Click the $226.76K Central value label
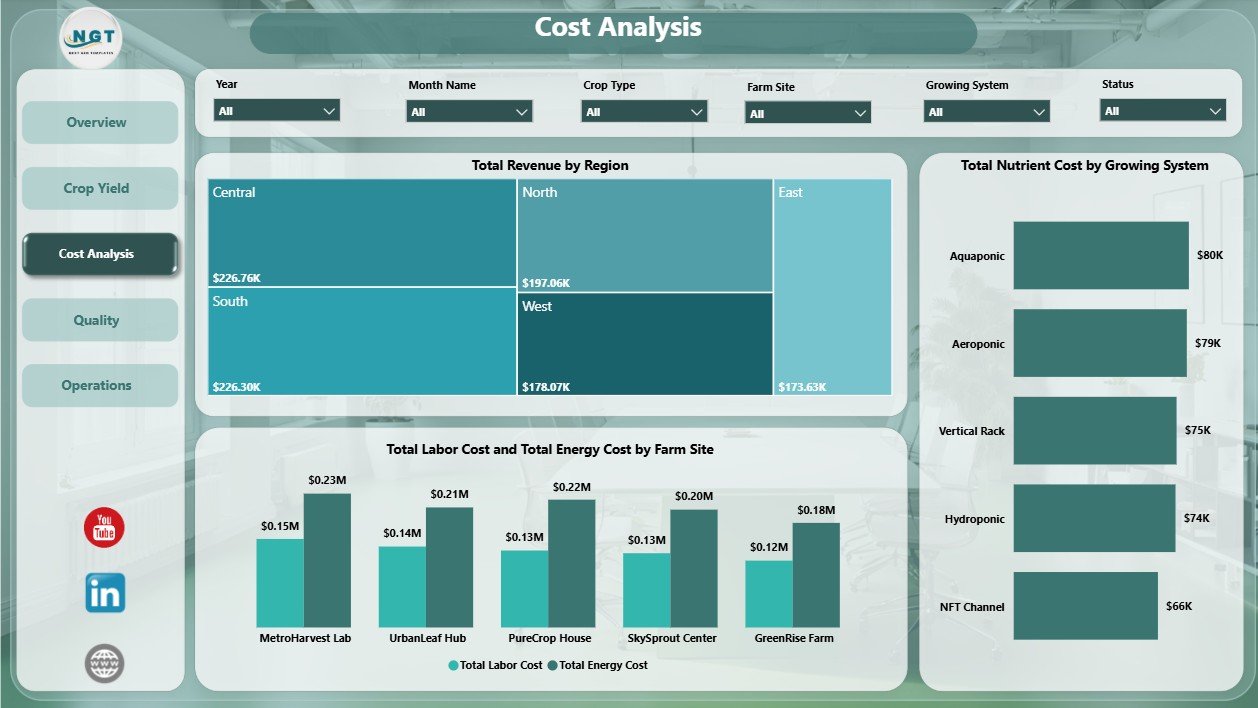1258x708 pixels. 237,277
